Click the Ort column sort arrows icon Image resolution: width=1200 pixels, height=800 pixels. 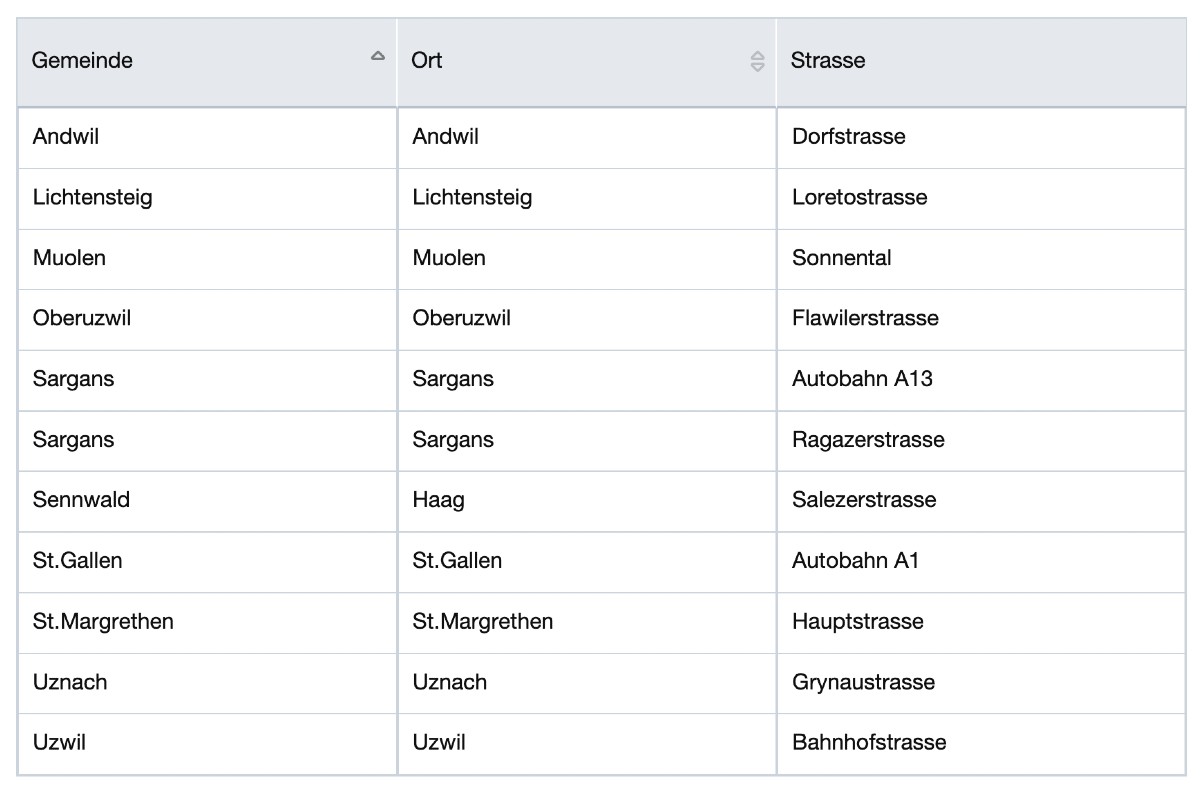(x=757, y=61)
